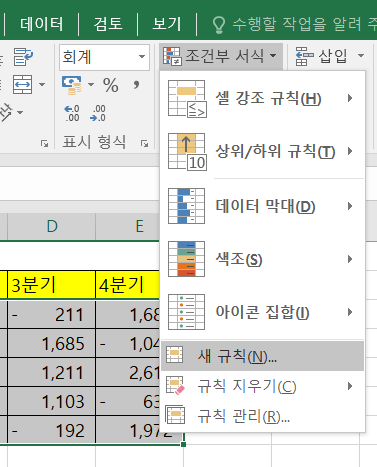Screen dimensions: 377x467
Task: Expand the 삽입 dropdown arrow
Action: (x=361, y=56)
